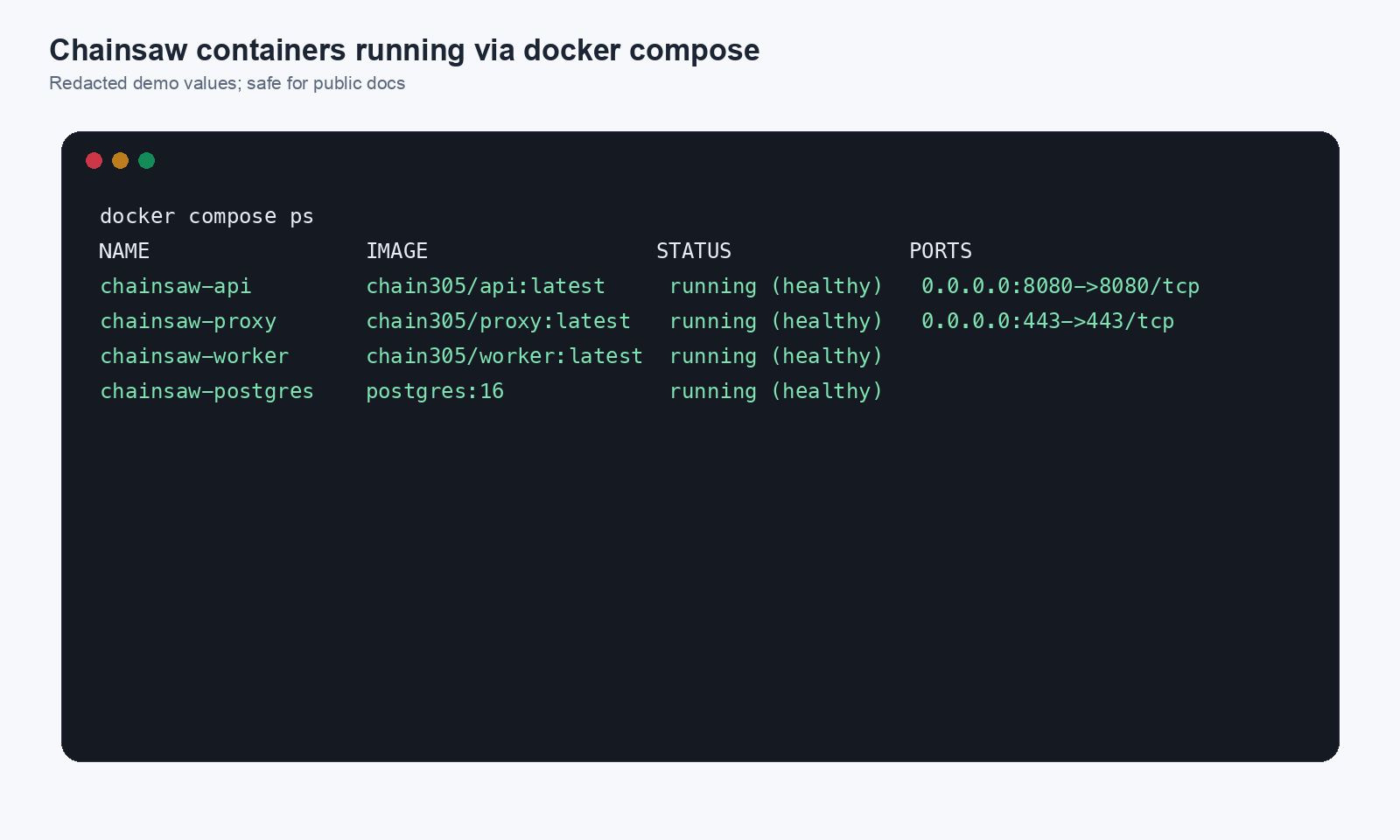Click the chain305/proxy:latest image text
1400x840 pixels.
[498, 321]
